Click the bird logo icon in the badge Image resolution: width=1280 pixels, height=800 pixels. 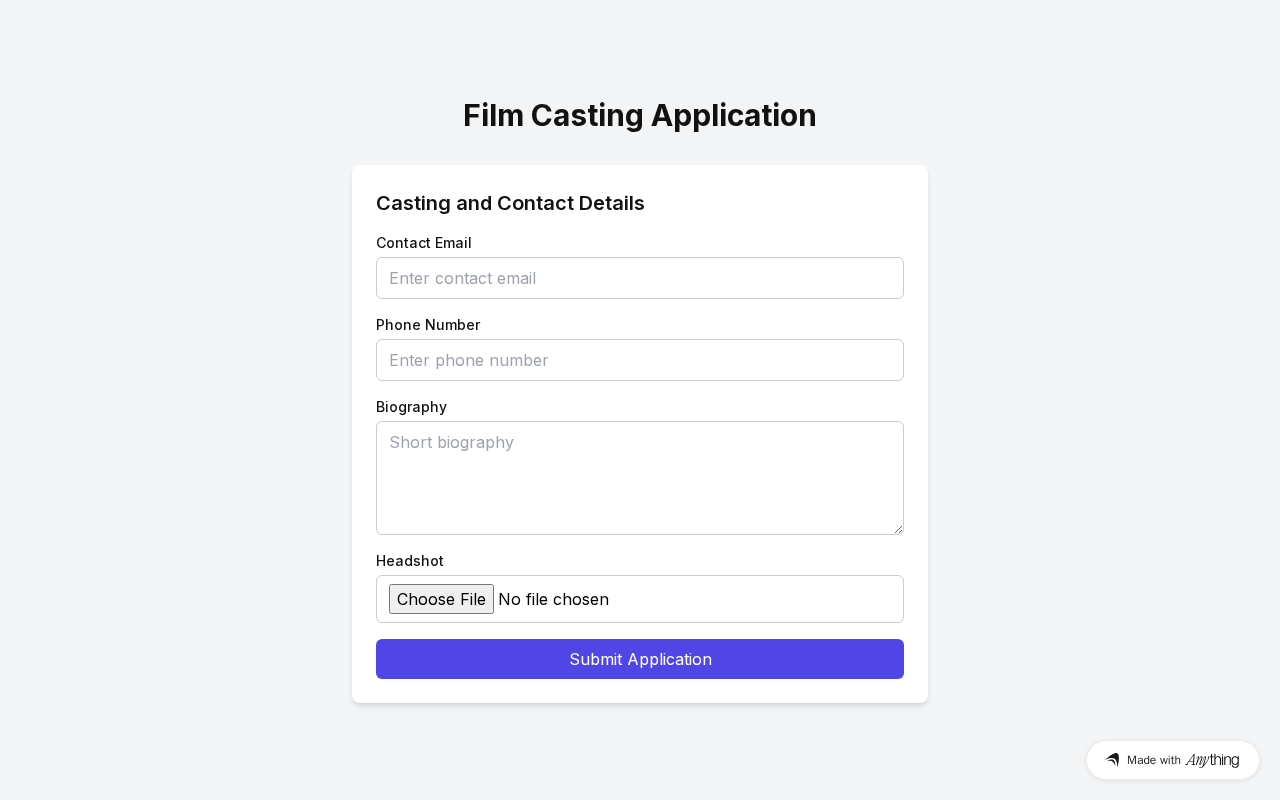tap(1112, 760)
